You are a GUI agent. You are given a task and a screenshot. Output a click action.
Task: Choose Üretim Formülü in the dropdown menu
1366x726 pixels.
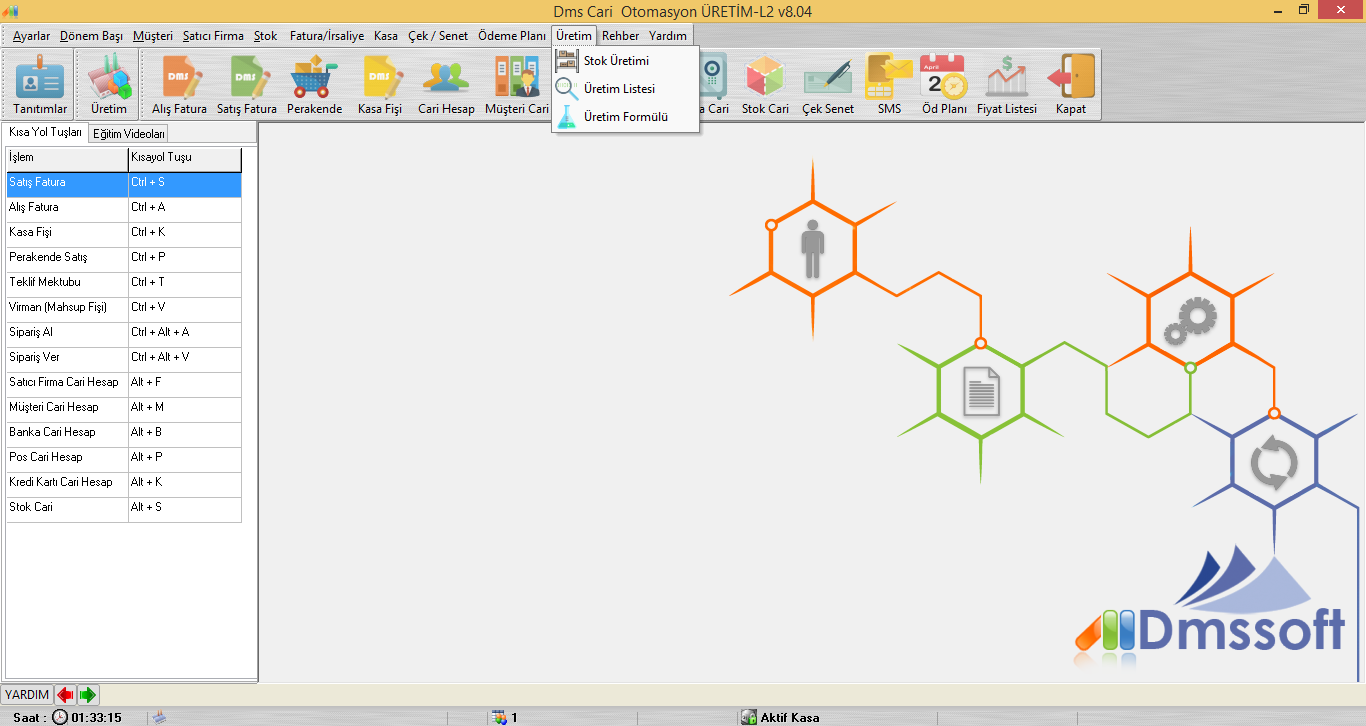(x=625, y=117)
